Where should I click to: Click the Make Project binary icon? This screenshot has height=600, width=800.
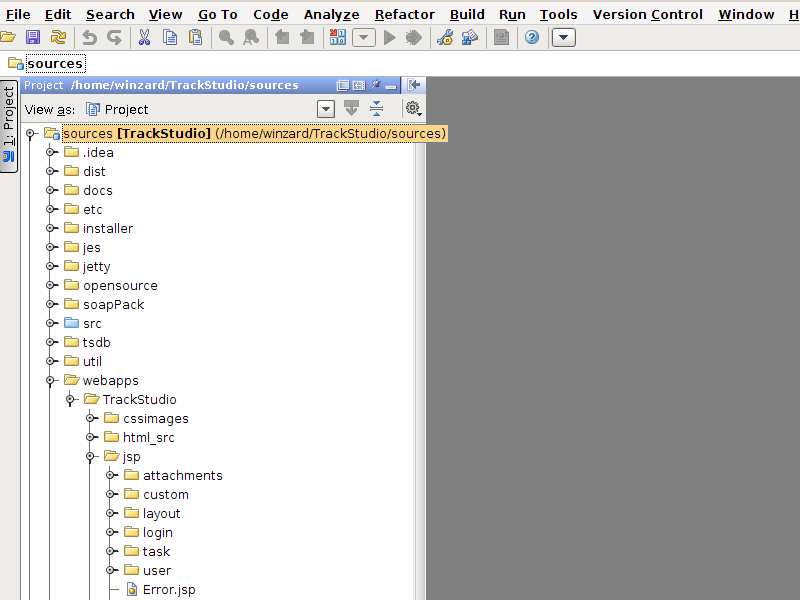(x=337, y=37)
